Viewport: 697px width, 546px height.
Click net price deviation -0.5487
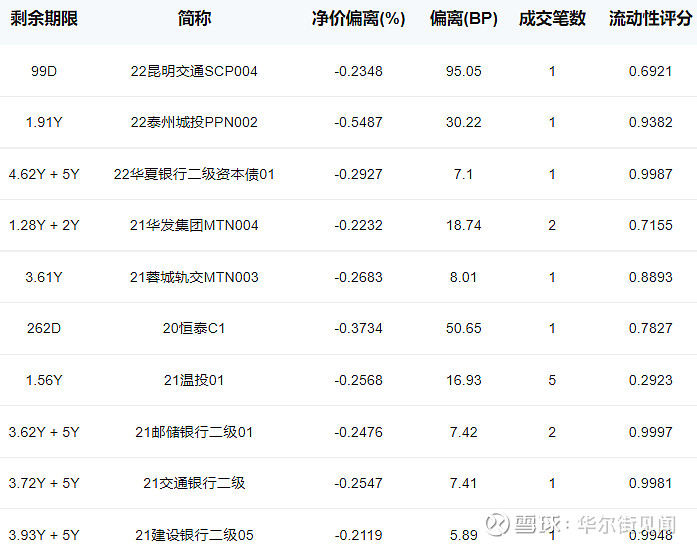(x=358, y=122)
